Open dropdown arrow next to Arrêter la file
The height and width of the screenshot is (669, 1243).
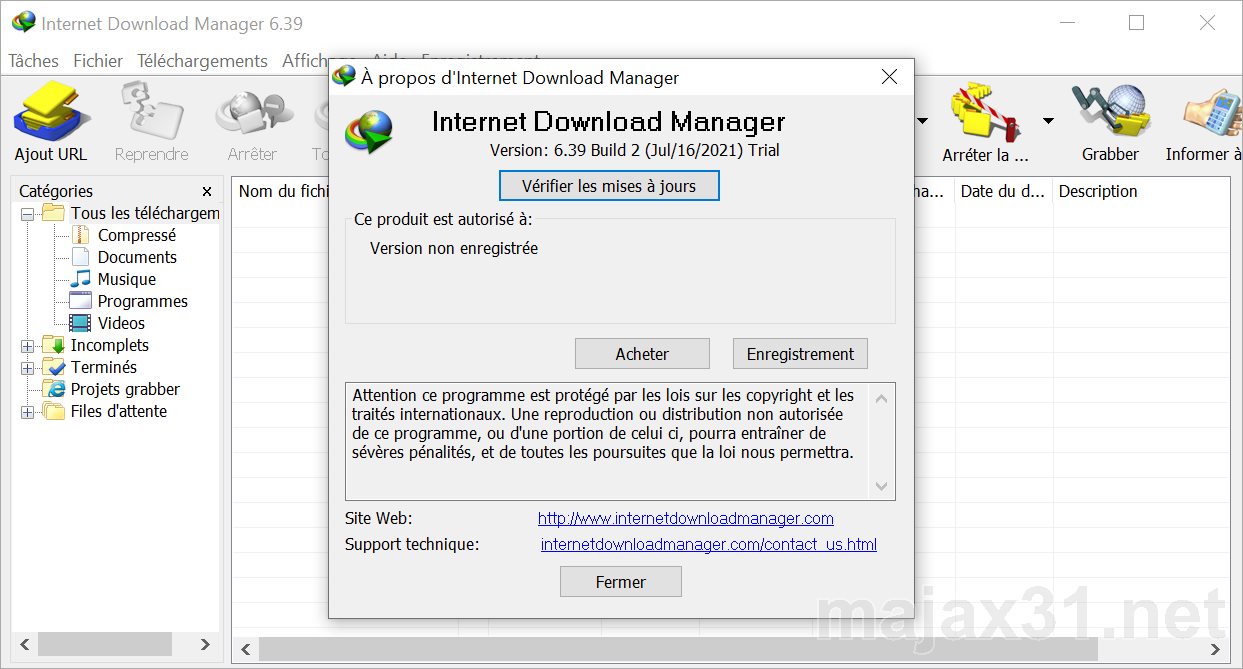pyautogui.click(x=1048, y=121)
